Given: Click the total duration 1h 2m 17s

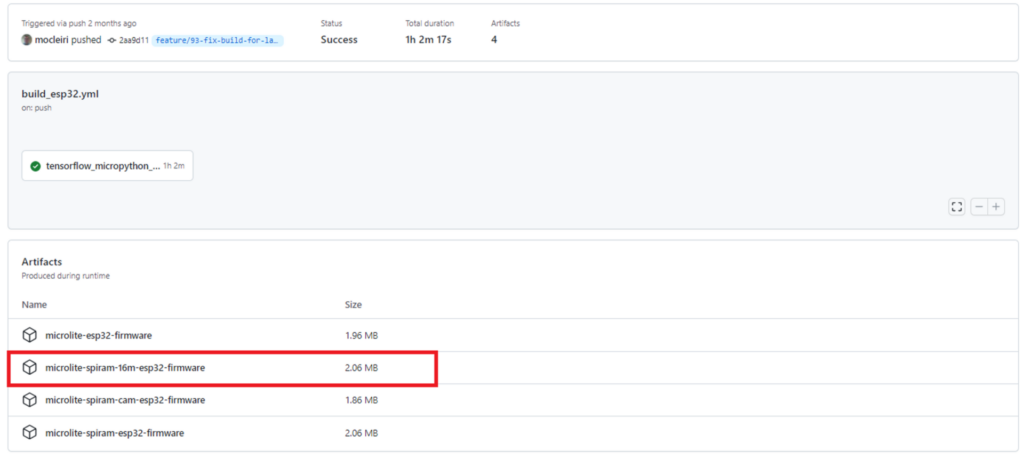Looking at the screenshot, I should coord(428,40).
